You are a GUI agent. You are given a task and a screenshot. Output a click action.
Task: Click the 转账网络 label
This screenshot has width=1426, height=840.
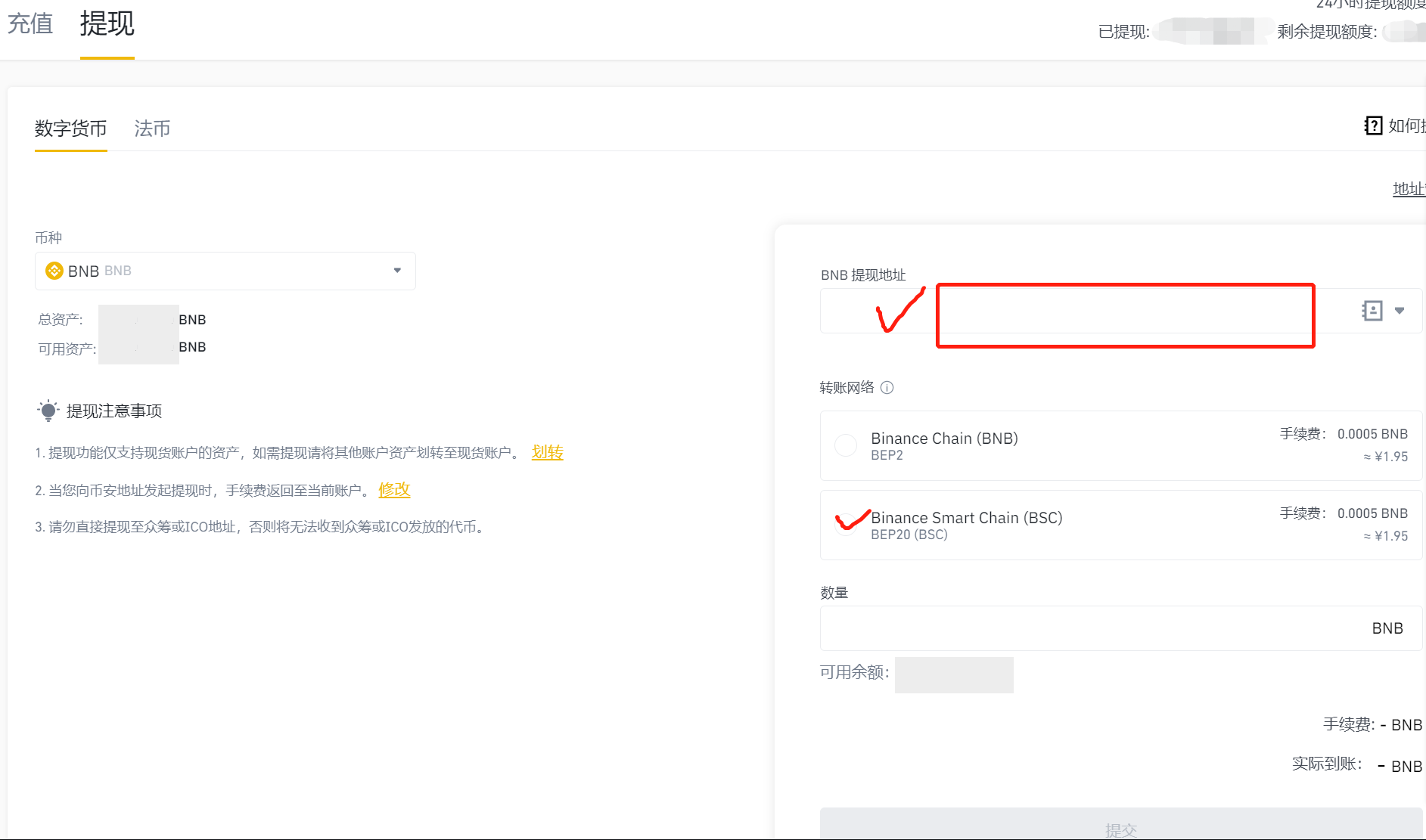click(847, 388)
